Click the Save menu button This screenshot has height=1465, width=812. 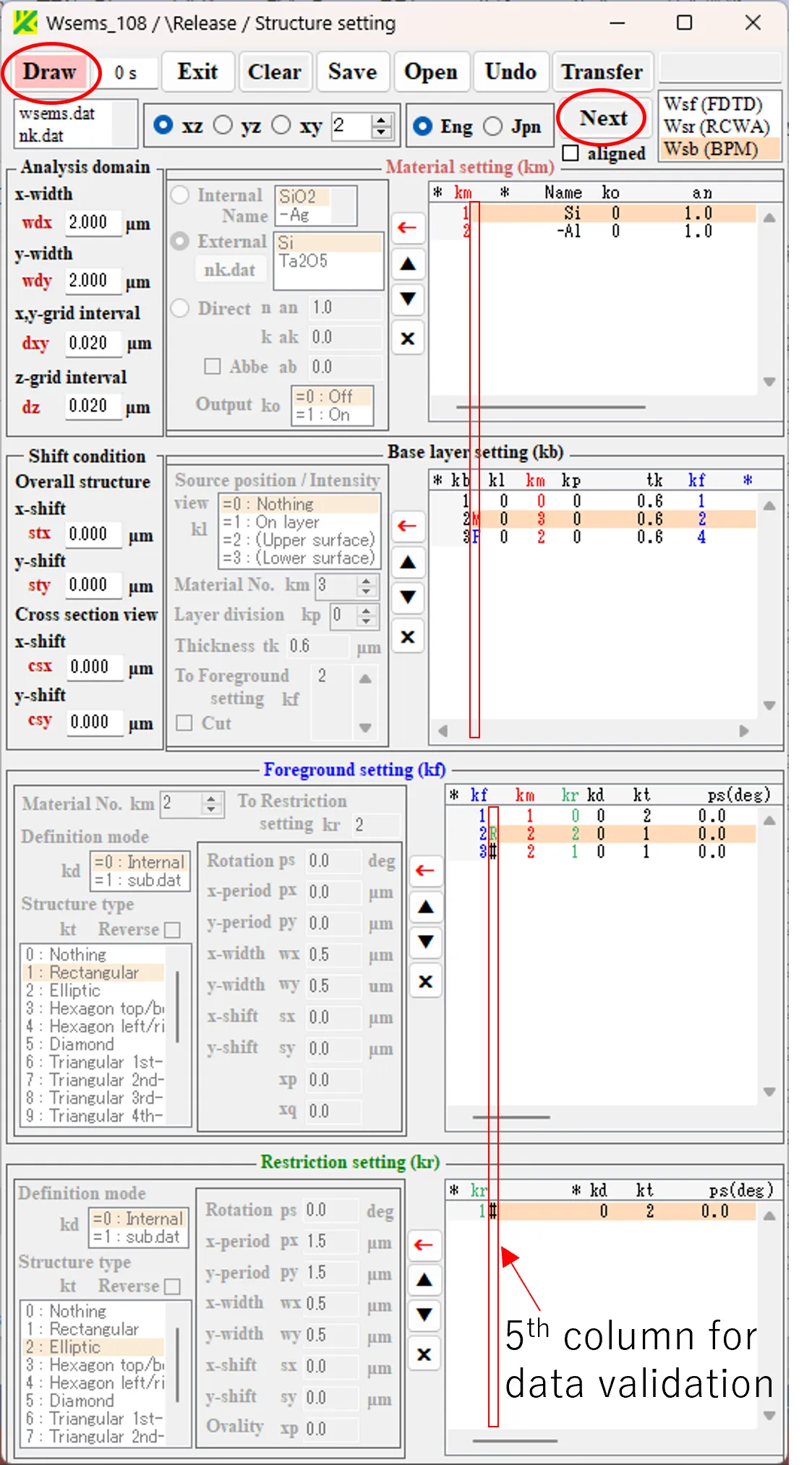point(352,72)
